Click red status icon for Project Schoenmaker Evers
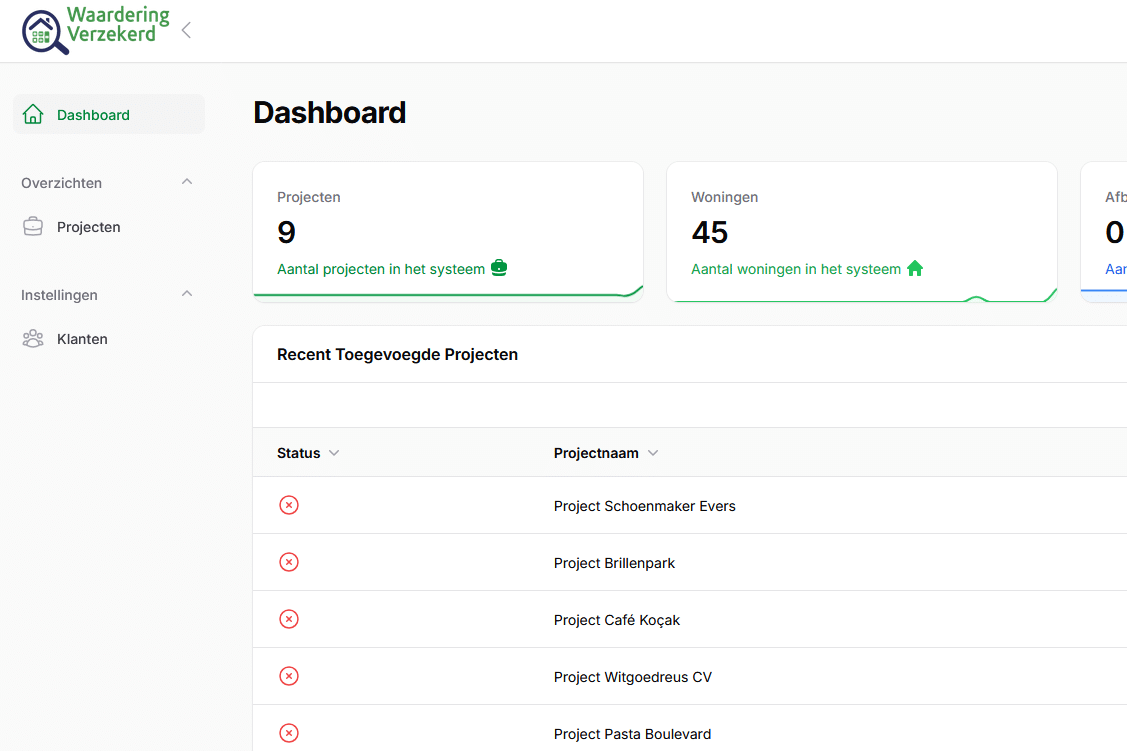This screenshot has width=1127, height=751. (x=289, y=505)
